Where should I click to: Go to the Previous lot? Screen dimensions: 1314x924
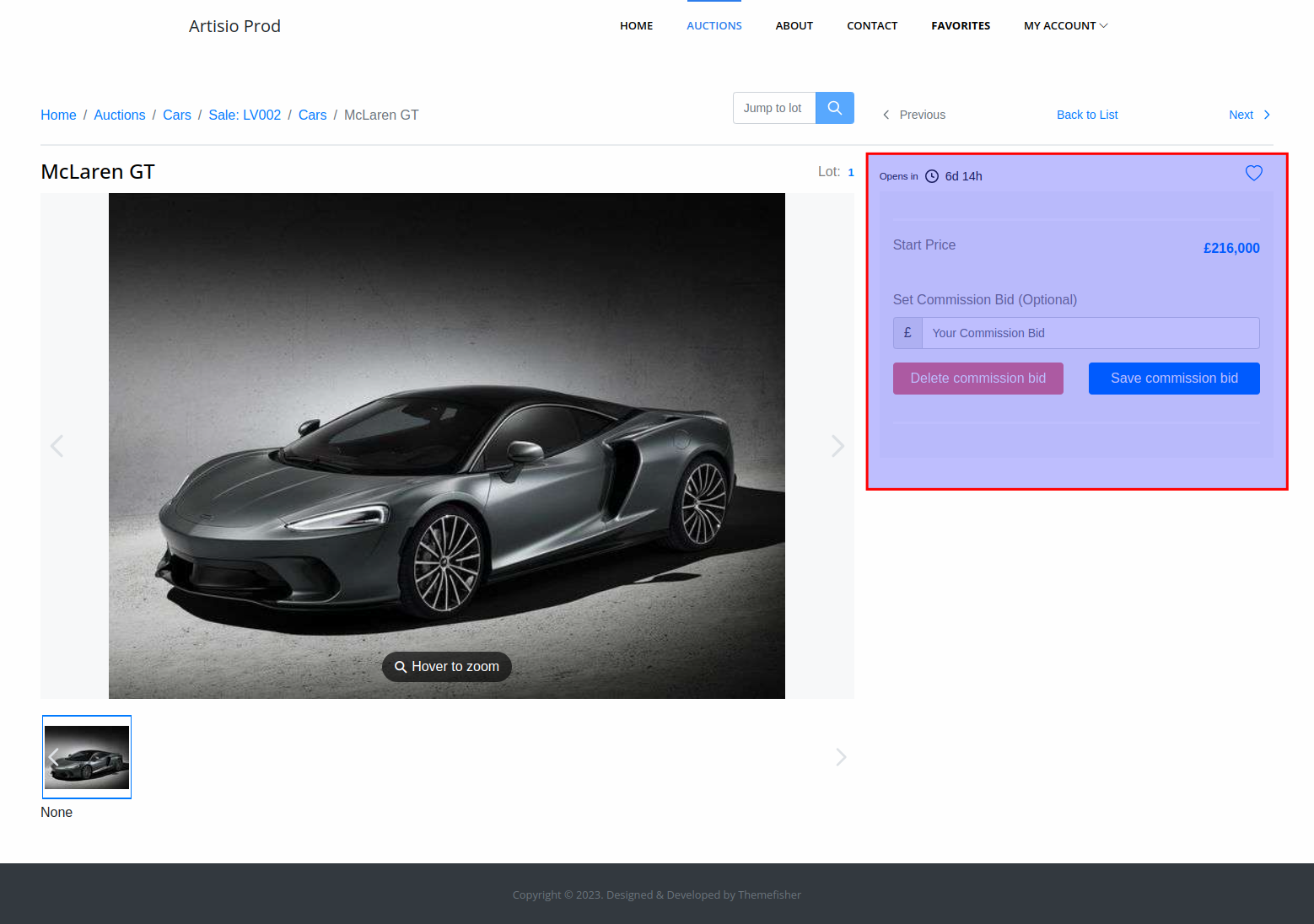[914, 115]
